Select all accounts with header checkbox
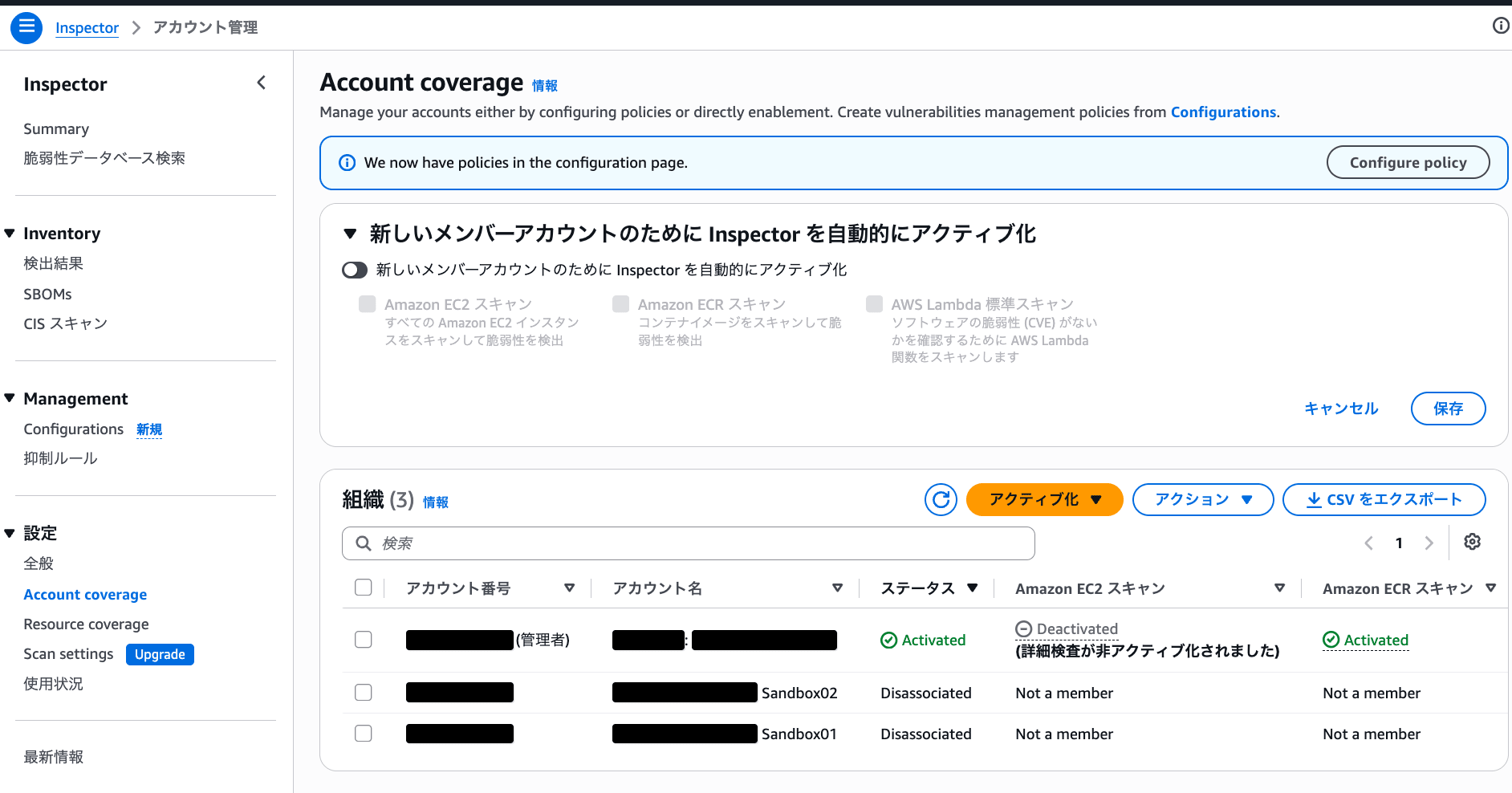Screen dimensions: 1512x793 364,588
